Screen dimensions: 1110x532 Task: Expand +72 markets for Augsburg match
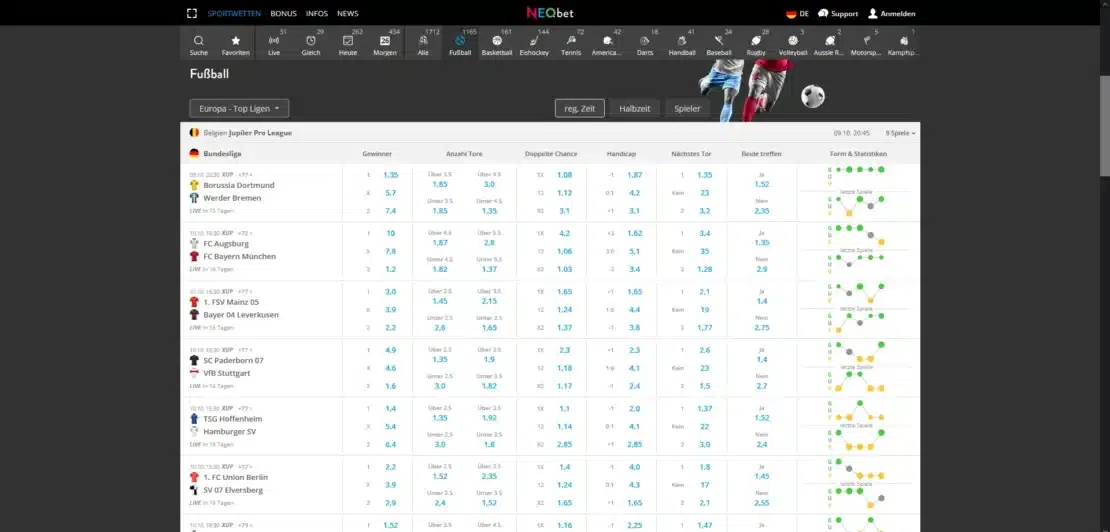pos(245,233)
